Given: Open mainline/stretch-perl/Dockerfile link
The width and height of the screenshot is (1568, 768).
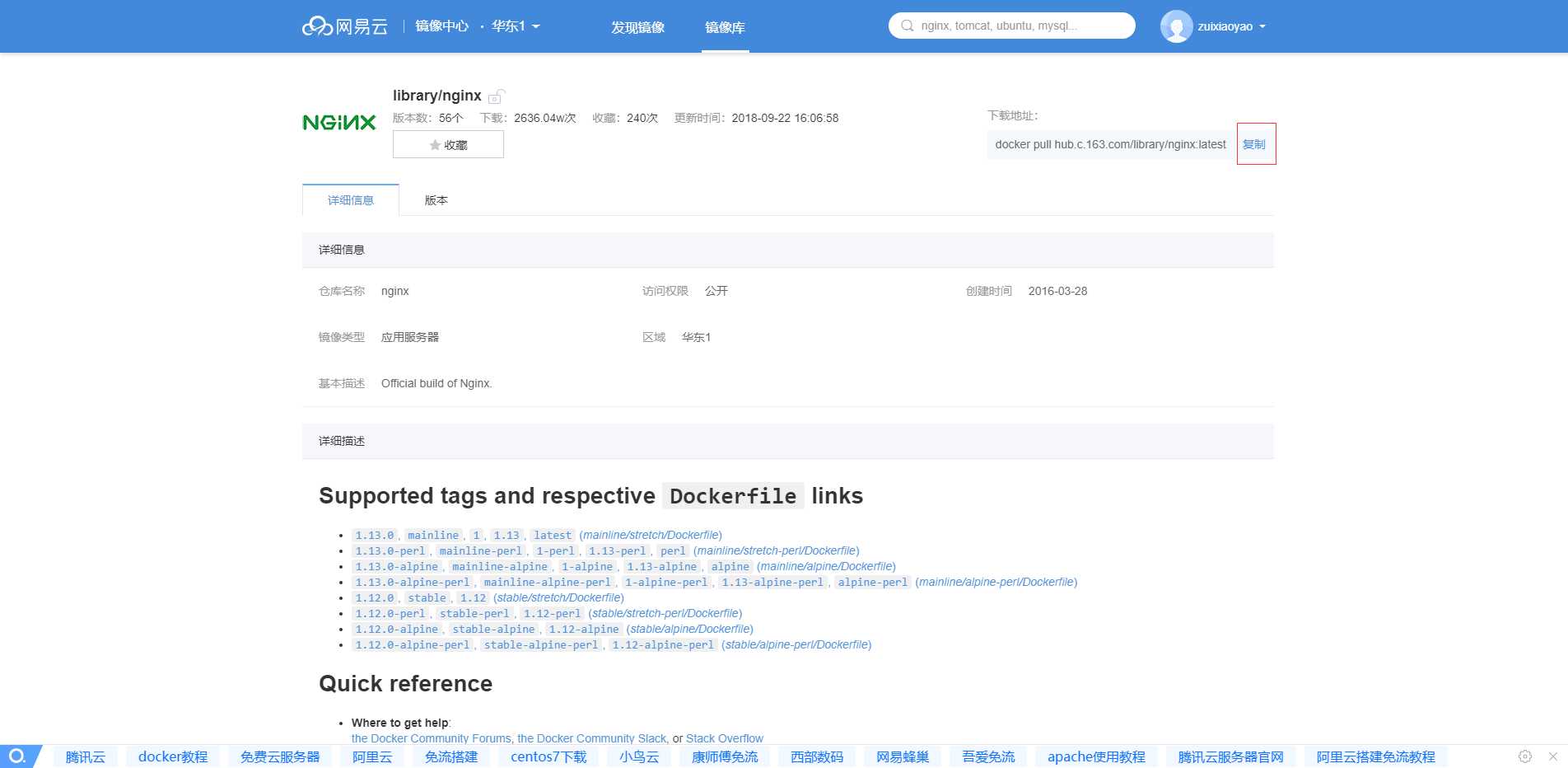Looking at the screenshot, I should pyautogui.click(x=777, y=551).
